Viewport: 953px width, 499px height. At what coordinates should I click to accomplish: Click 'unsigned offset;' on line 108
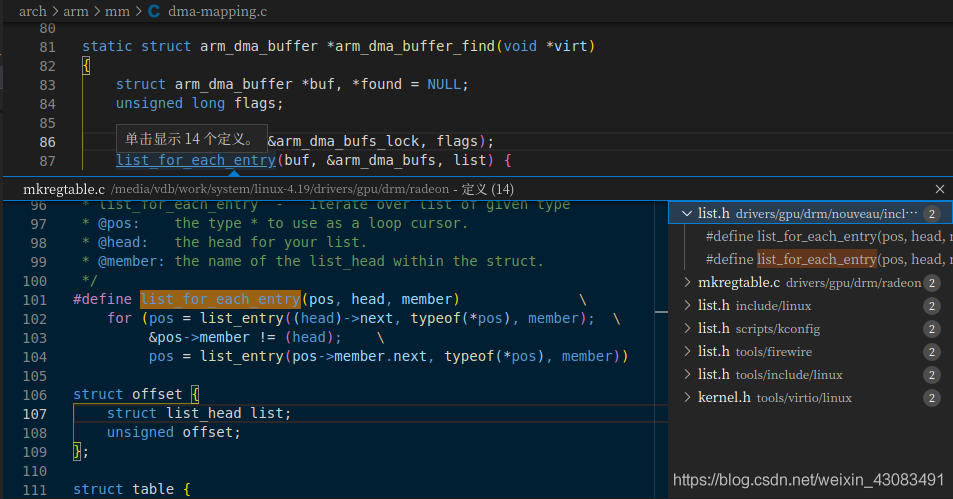pyautogui.click(x=174, y=432)
